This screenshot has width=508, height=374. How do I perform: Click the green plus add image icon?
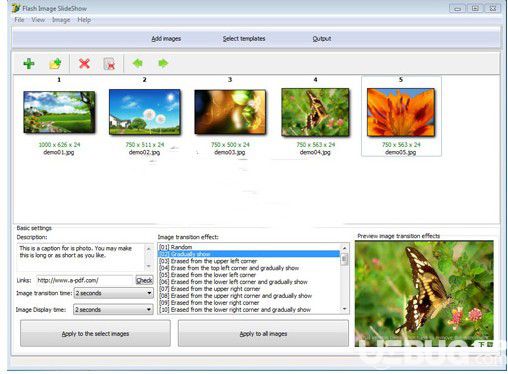29,63
